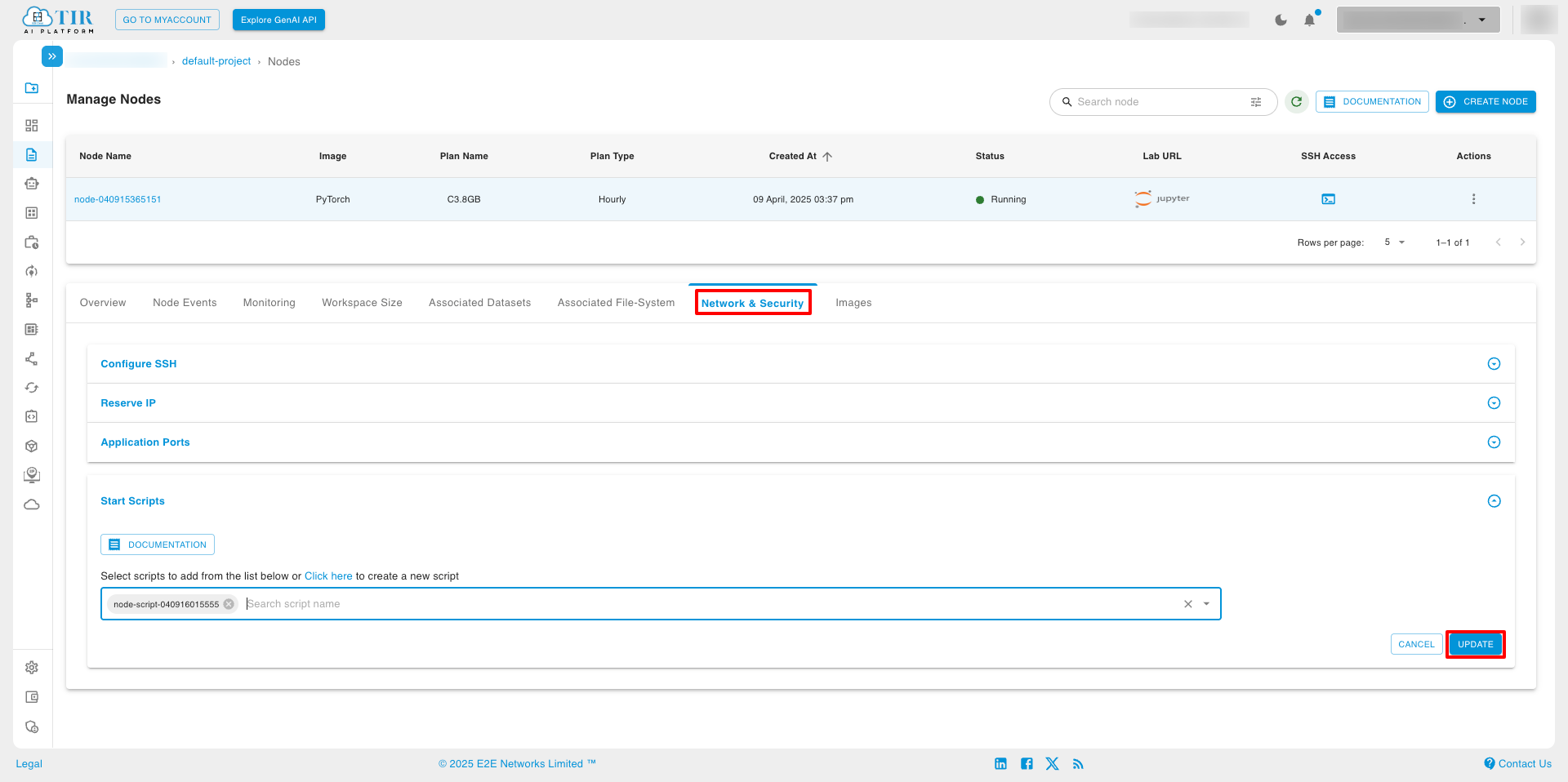This screenshot has height=782, width=1568.
Task: Toggle dark mode with the moon icon
Action: [x=1281, y=20]
